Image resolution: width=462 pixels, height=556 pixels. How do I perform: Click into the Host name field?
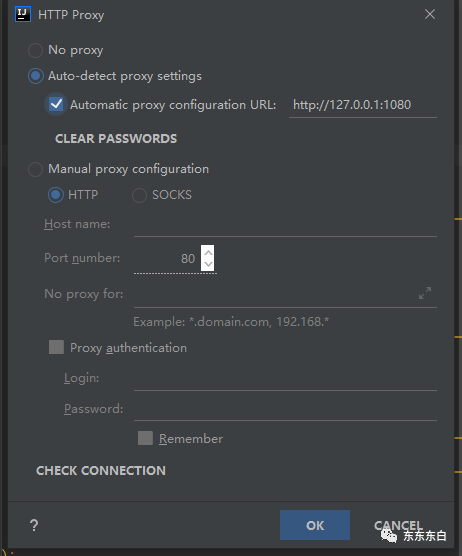[285, 225]
